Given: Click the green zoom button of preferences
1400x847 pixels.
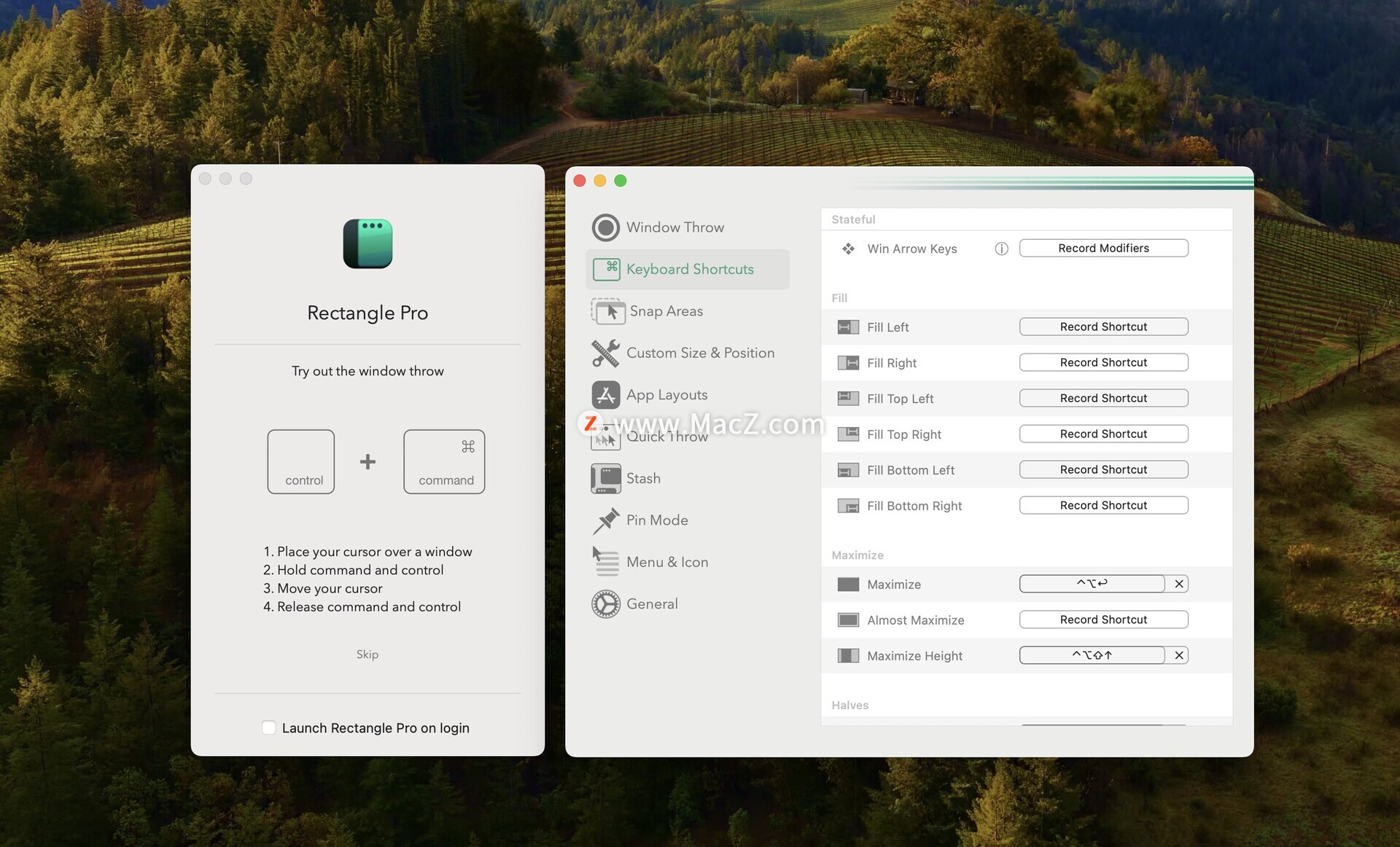Looking at the screenshot, I should (x=621, y=181).
